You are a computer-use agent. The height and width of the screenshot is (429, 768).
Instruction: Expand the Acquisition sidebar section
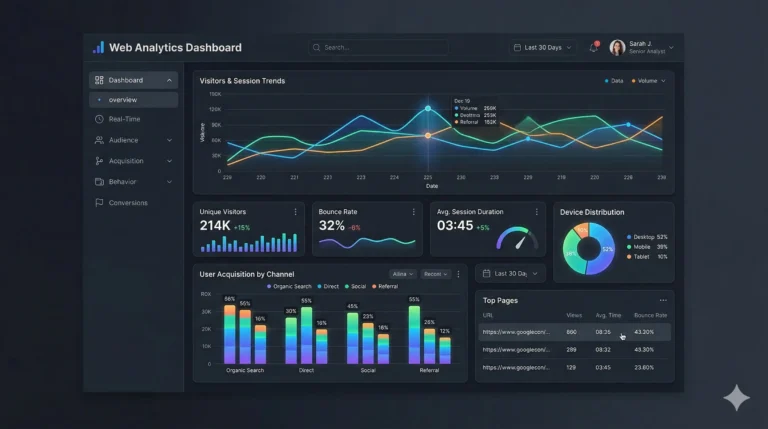click(x=133, y=161)
